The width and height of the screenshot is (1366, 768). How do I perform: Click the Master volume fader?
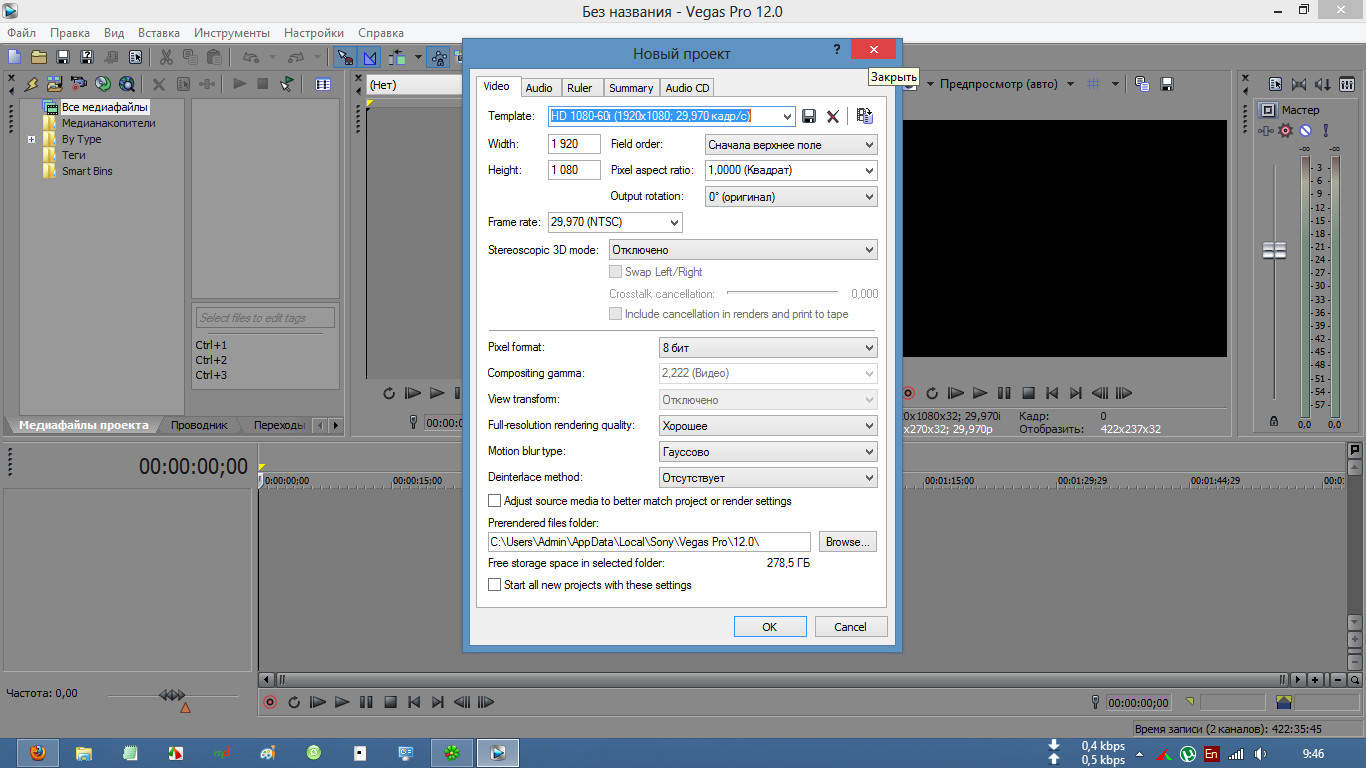click(x=1274, y=251)
